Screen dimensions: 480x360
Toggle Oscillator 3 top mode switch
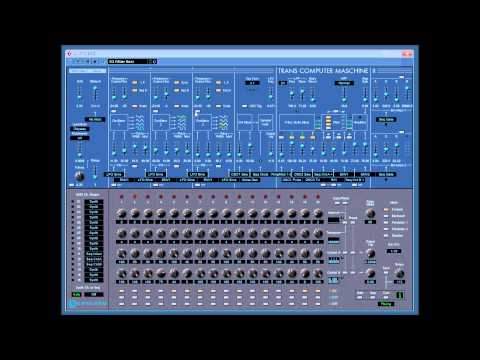pyautogui.click(x=218, y=82)
